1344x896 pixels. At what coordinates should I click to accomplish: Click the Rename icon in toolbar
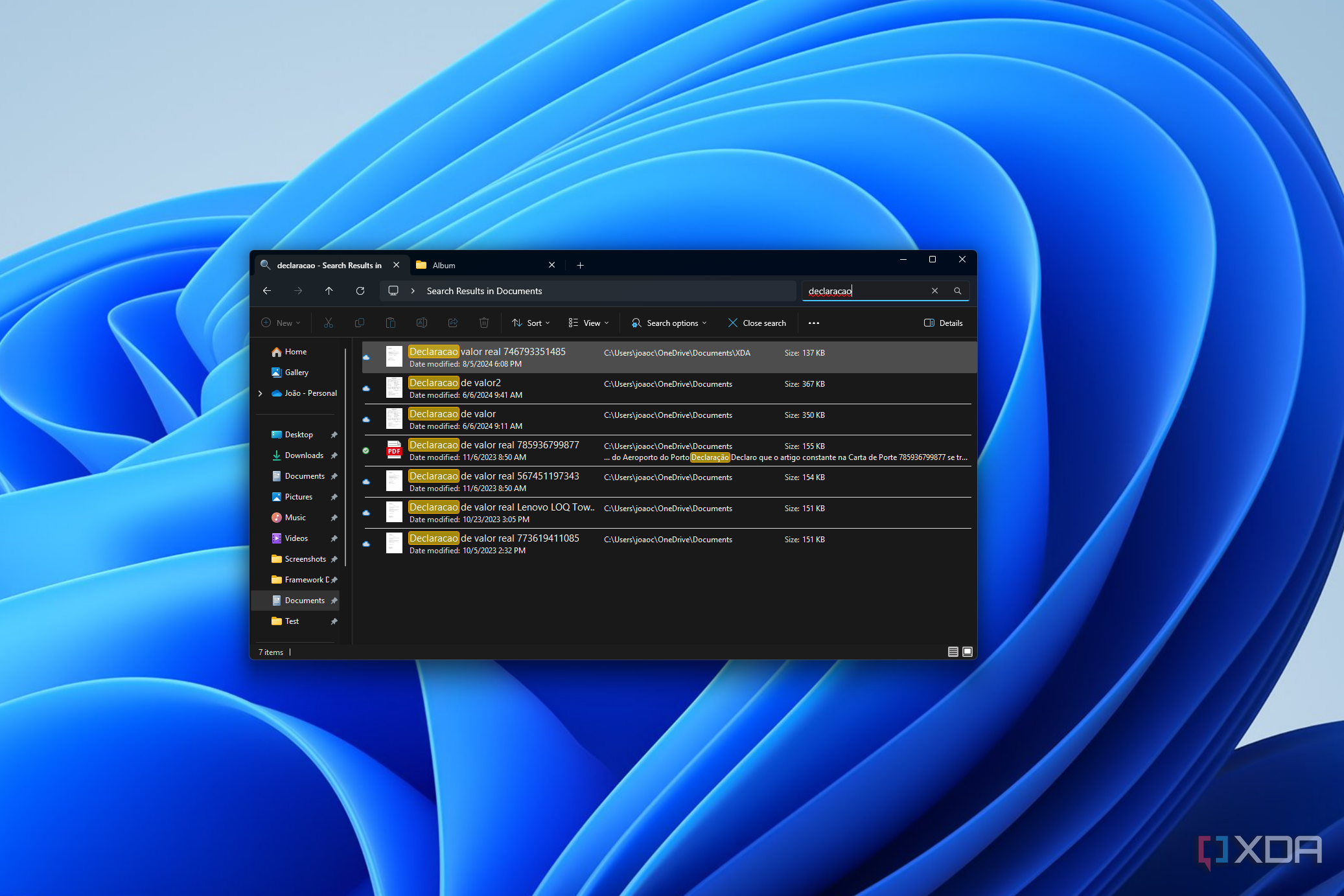[422, 323]
